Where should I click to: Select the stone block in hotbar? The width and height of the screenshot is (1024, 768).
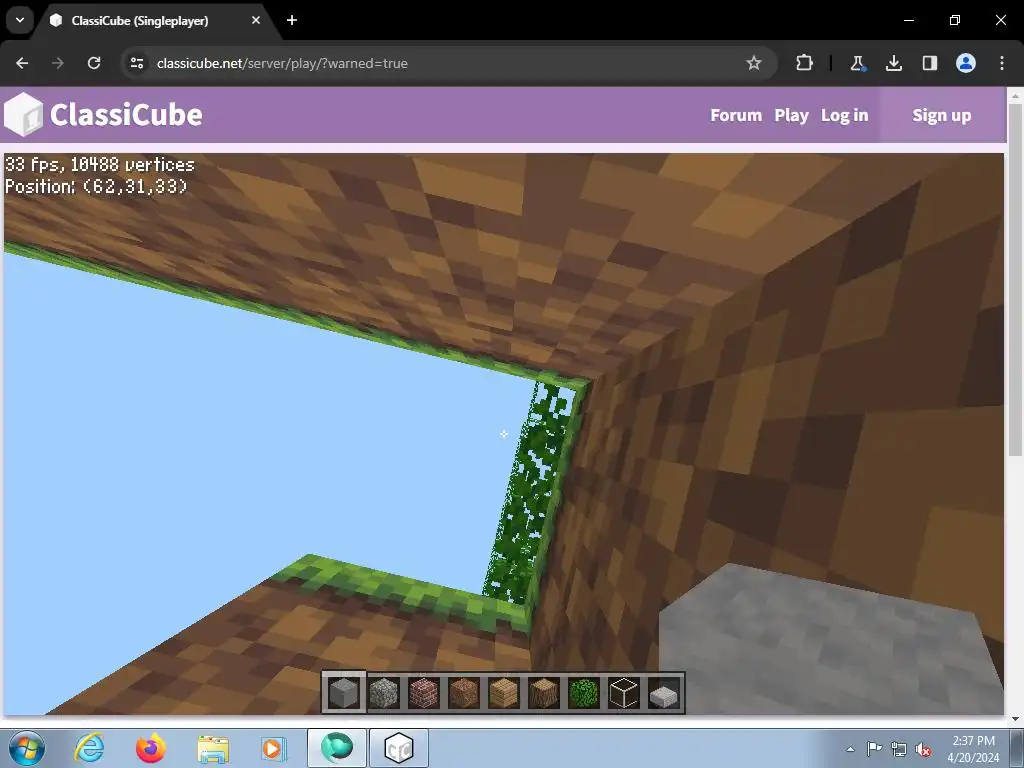coord(344,693)
